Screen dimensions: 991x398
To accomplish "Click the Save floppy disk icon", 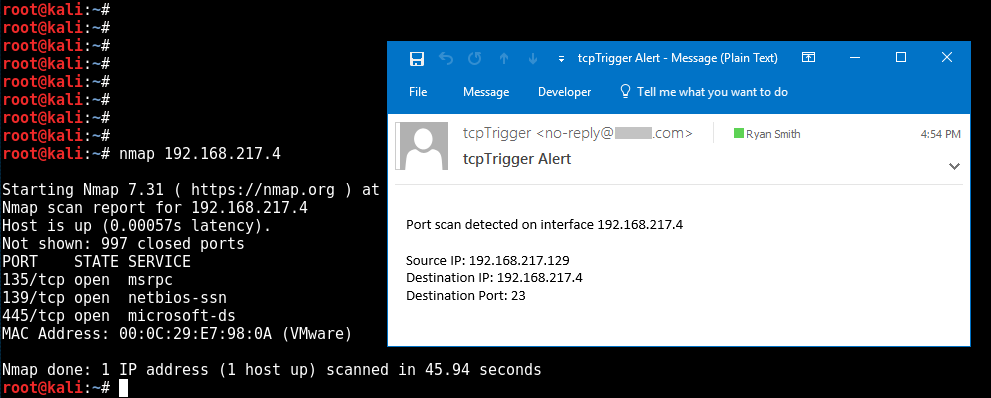I will tap(416, 59).
